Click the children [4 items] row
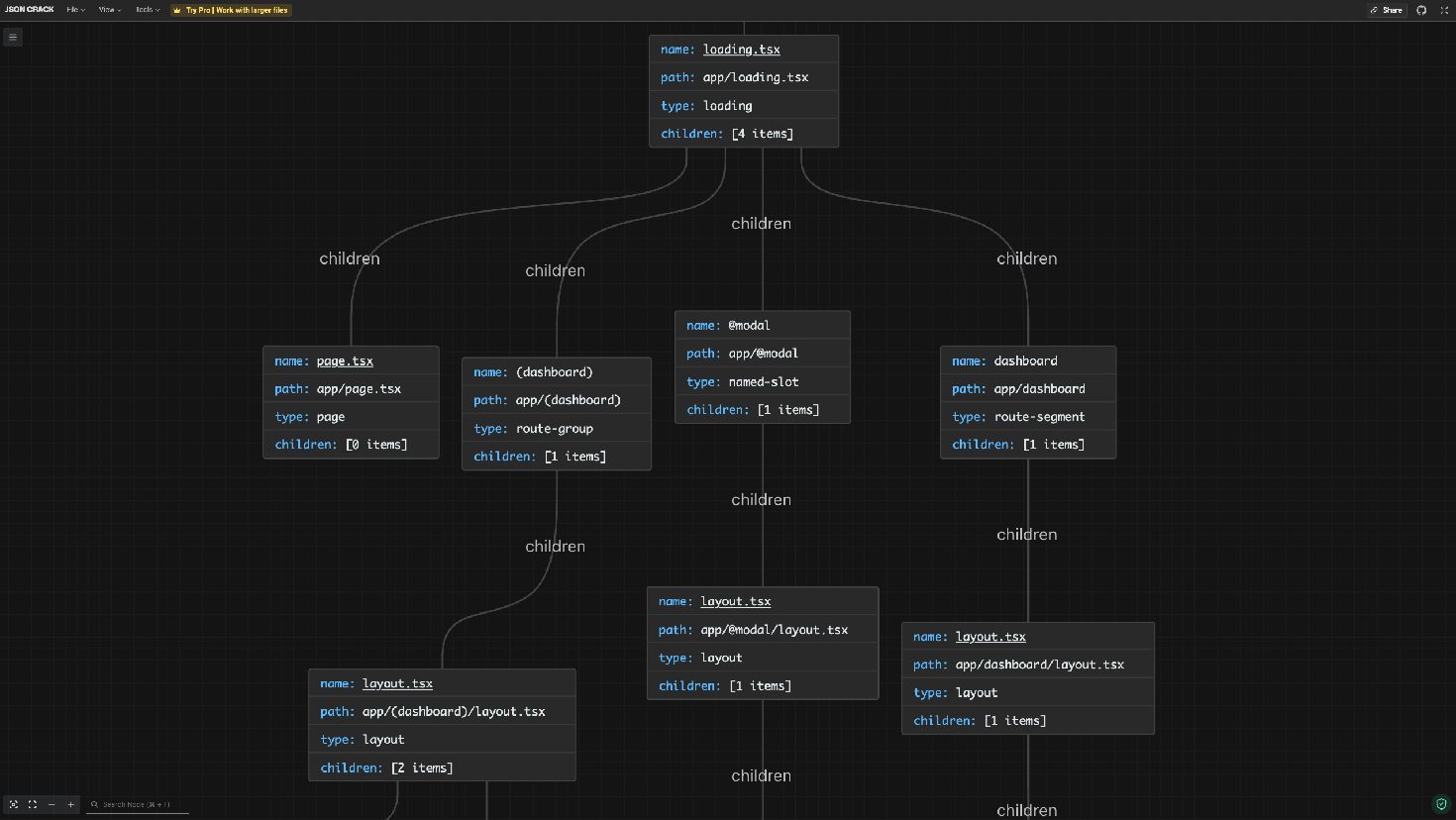 [x=744, y=134]
